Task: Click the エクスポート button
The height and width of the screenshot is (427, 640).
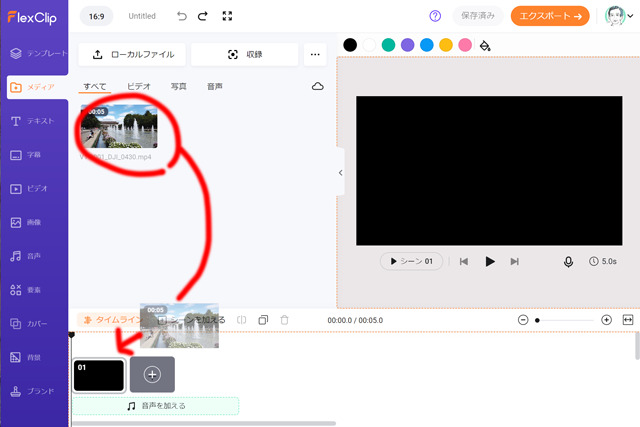Action: coord(550,16)
